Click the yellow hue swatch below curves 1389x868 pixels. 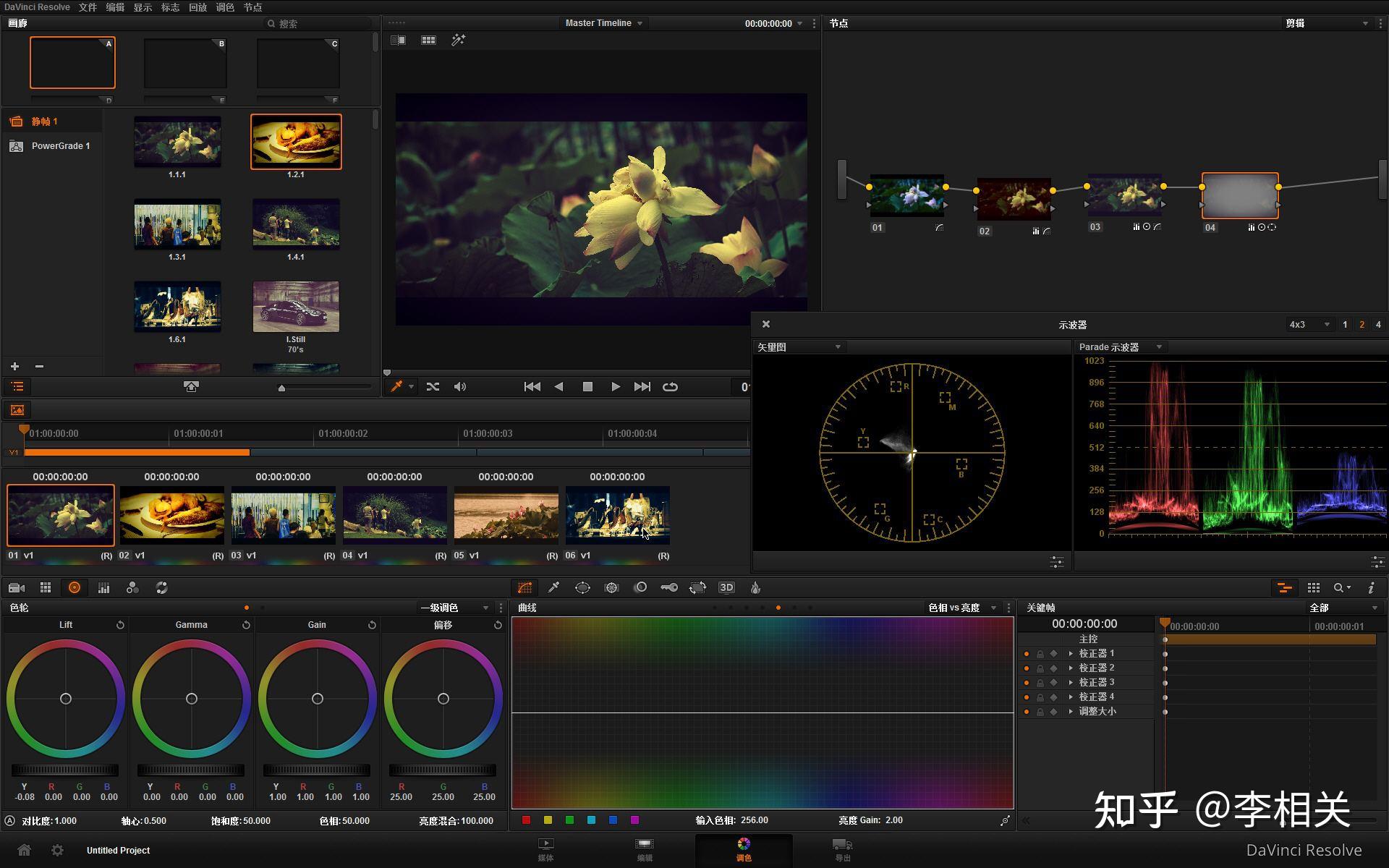tap(548, 820)
